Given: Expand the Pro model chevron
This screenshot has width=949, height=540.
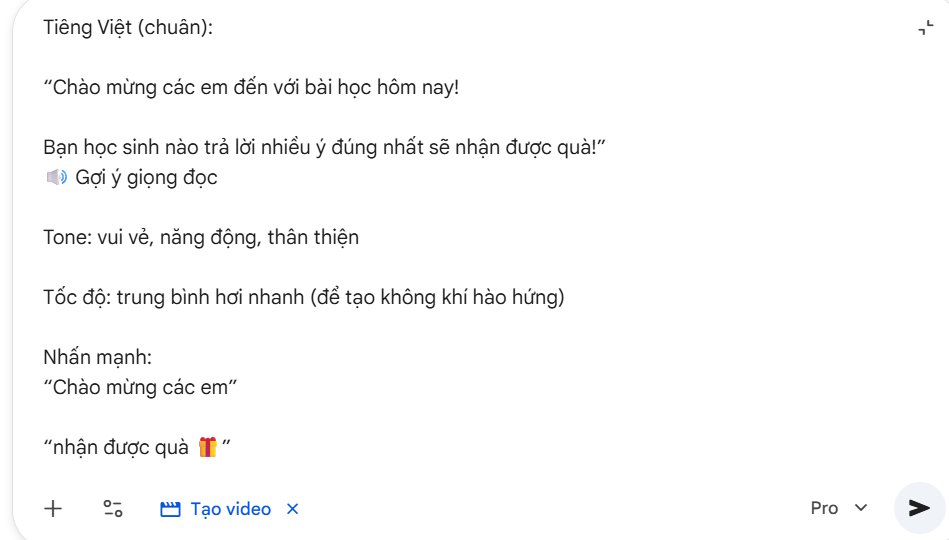Looking at the screenshot, I should pyautogui.click(x=861, y=508).
